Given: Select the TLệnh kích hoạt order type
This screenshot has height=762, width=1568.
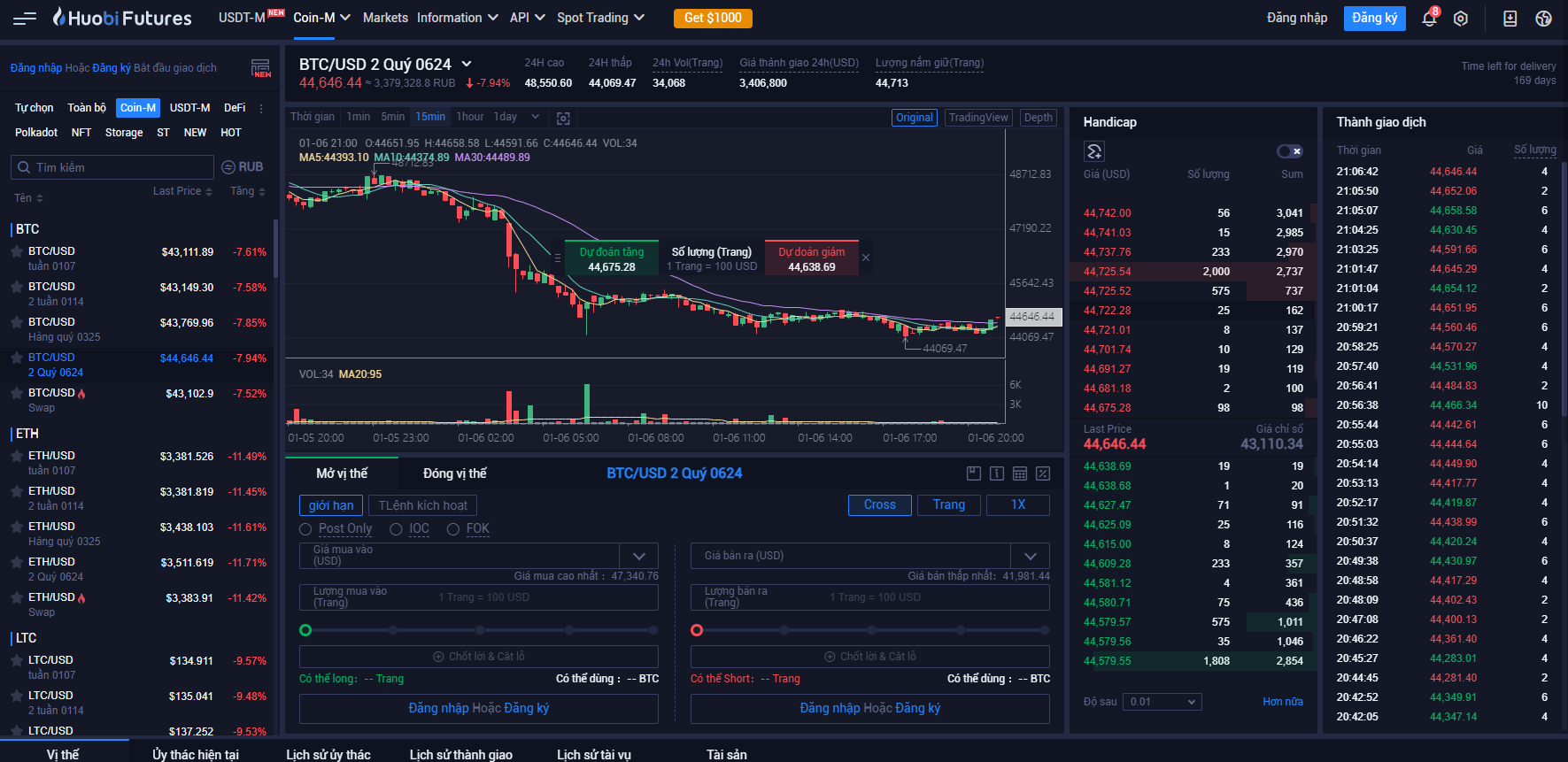Looking at the screenshot, I should tap(422, 505).
